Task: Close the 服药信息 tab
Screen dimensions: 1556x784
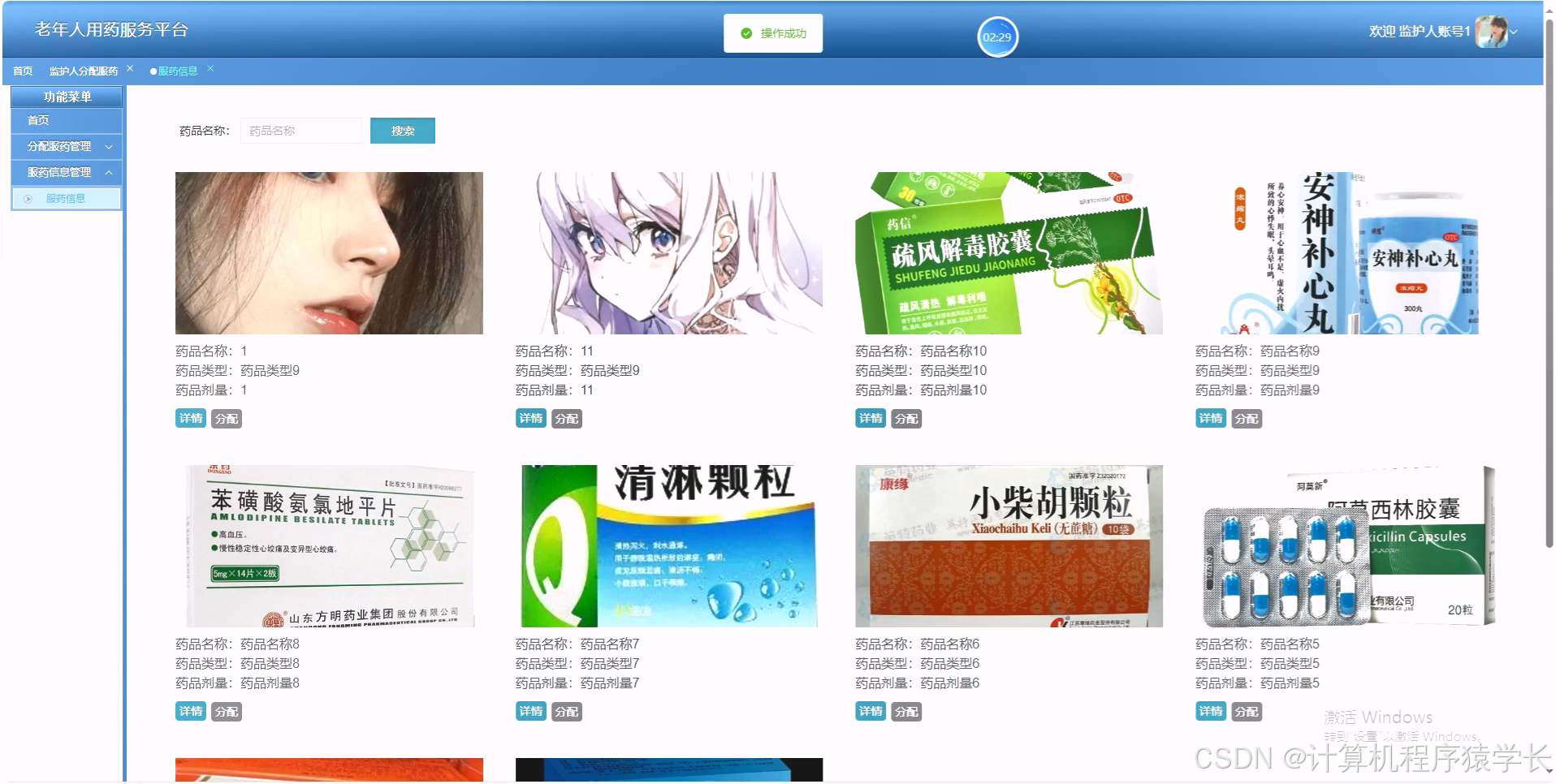Action: [x=210, y=68]
